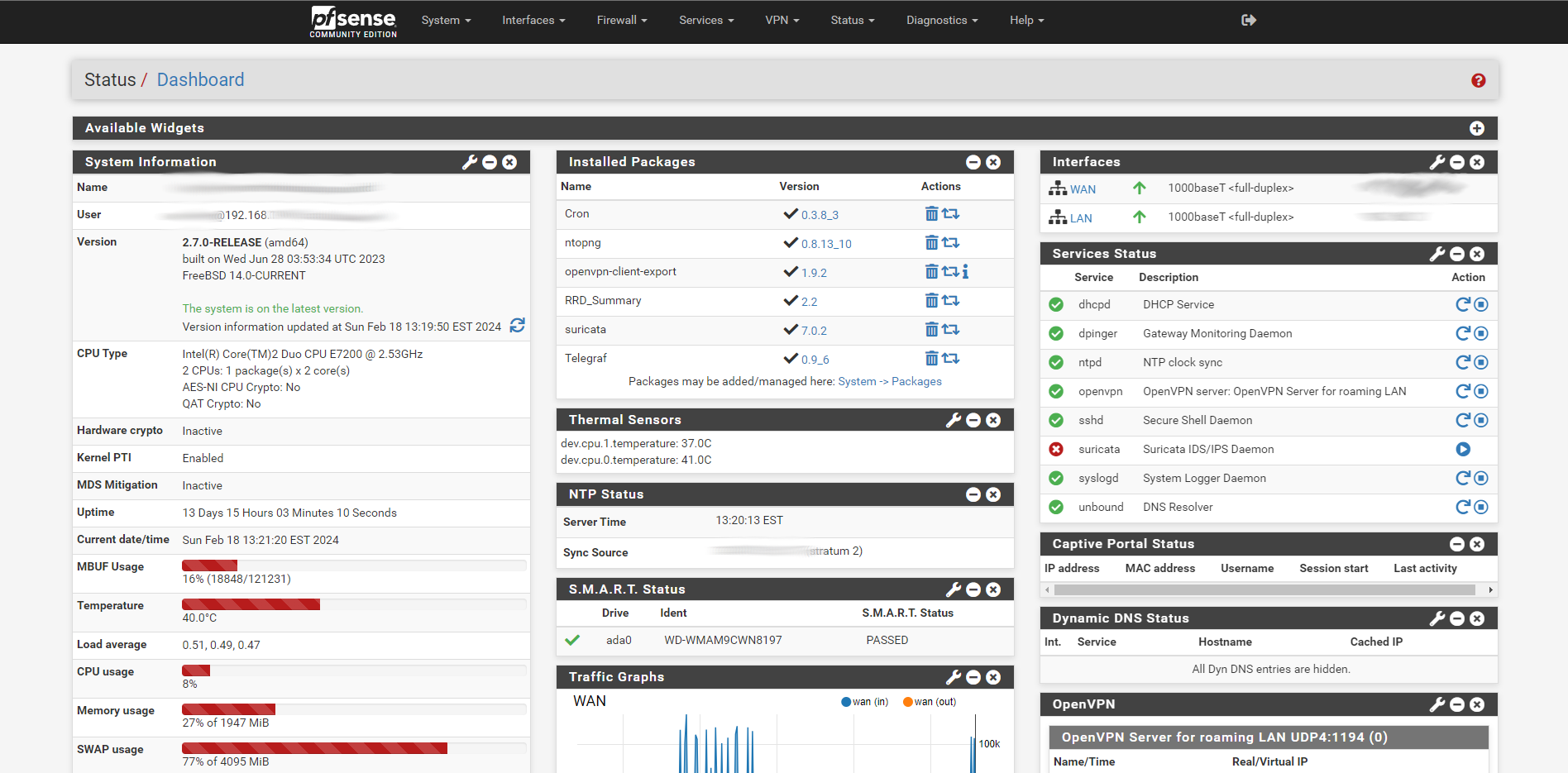Open Dynamic DNS Status wrench settings
The height and width of the screenshot is (773, 1568).
point(1437,618)
